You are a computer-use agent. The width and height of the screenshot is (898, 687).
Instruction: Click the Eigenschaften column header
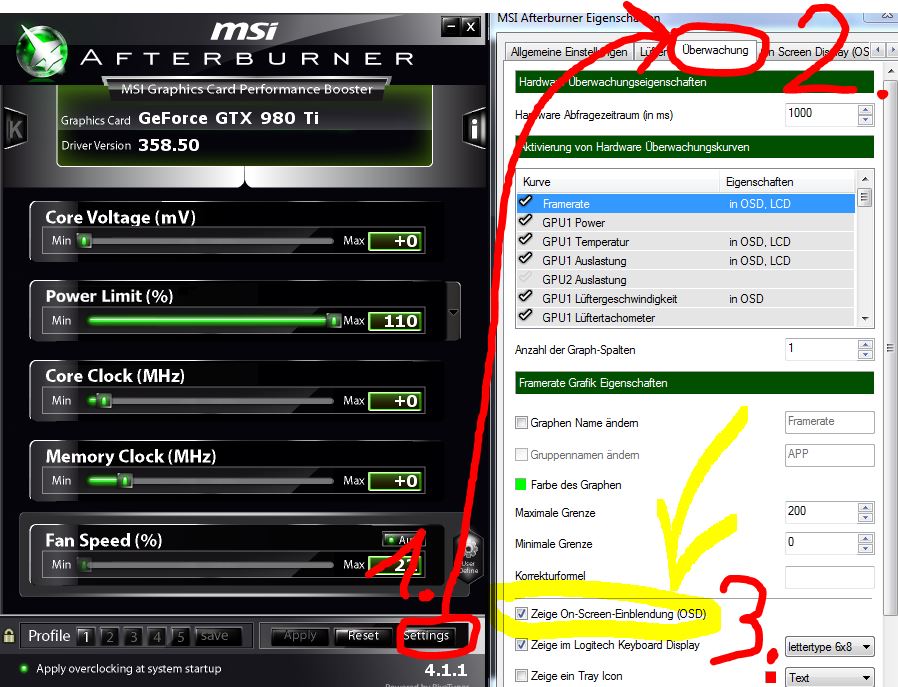(x=787, y=182)
